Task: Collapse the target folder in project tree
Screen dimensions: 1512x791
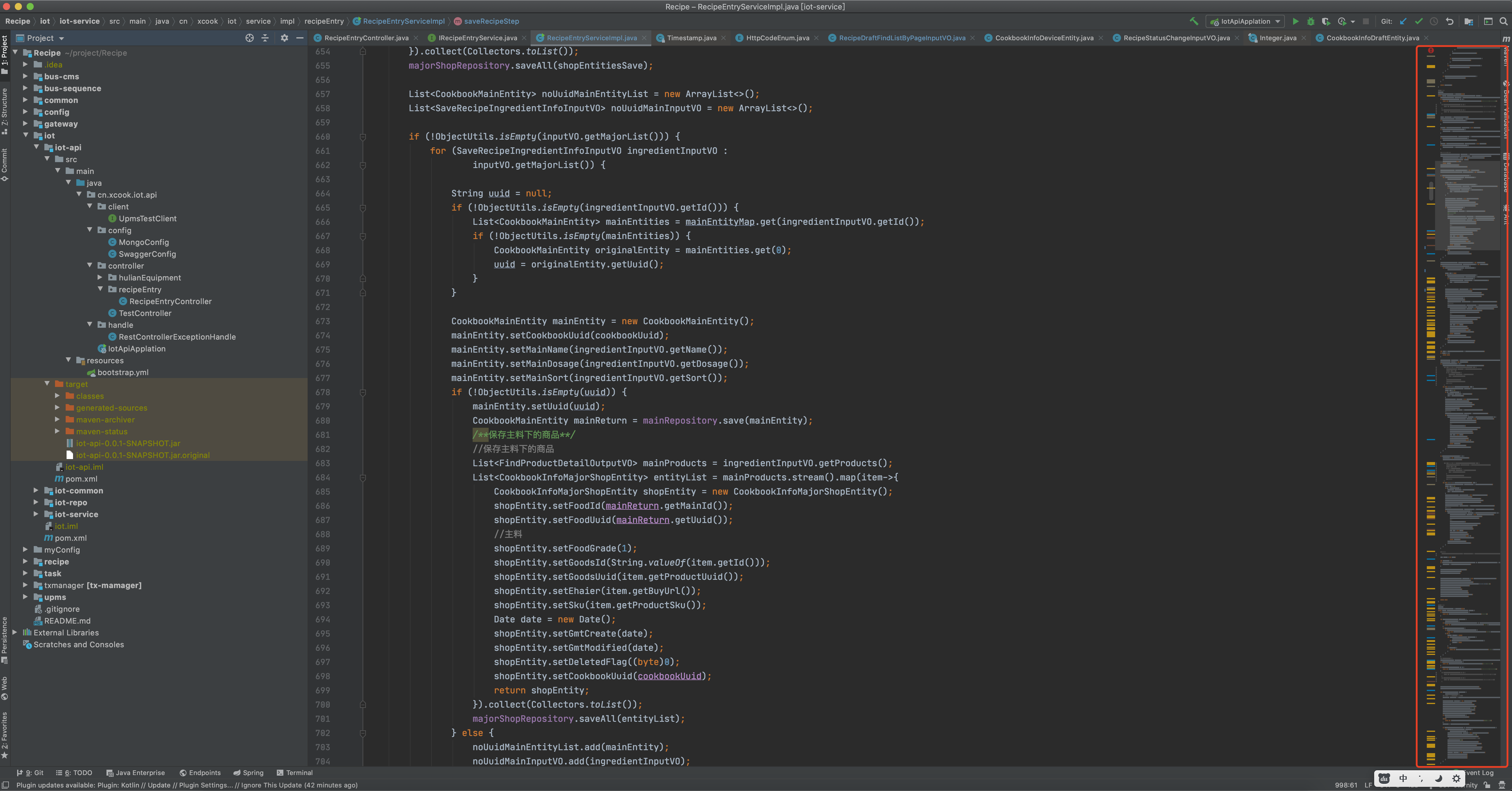Action: pos(47,383)
